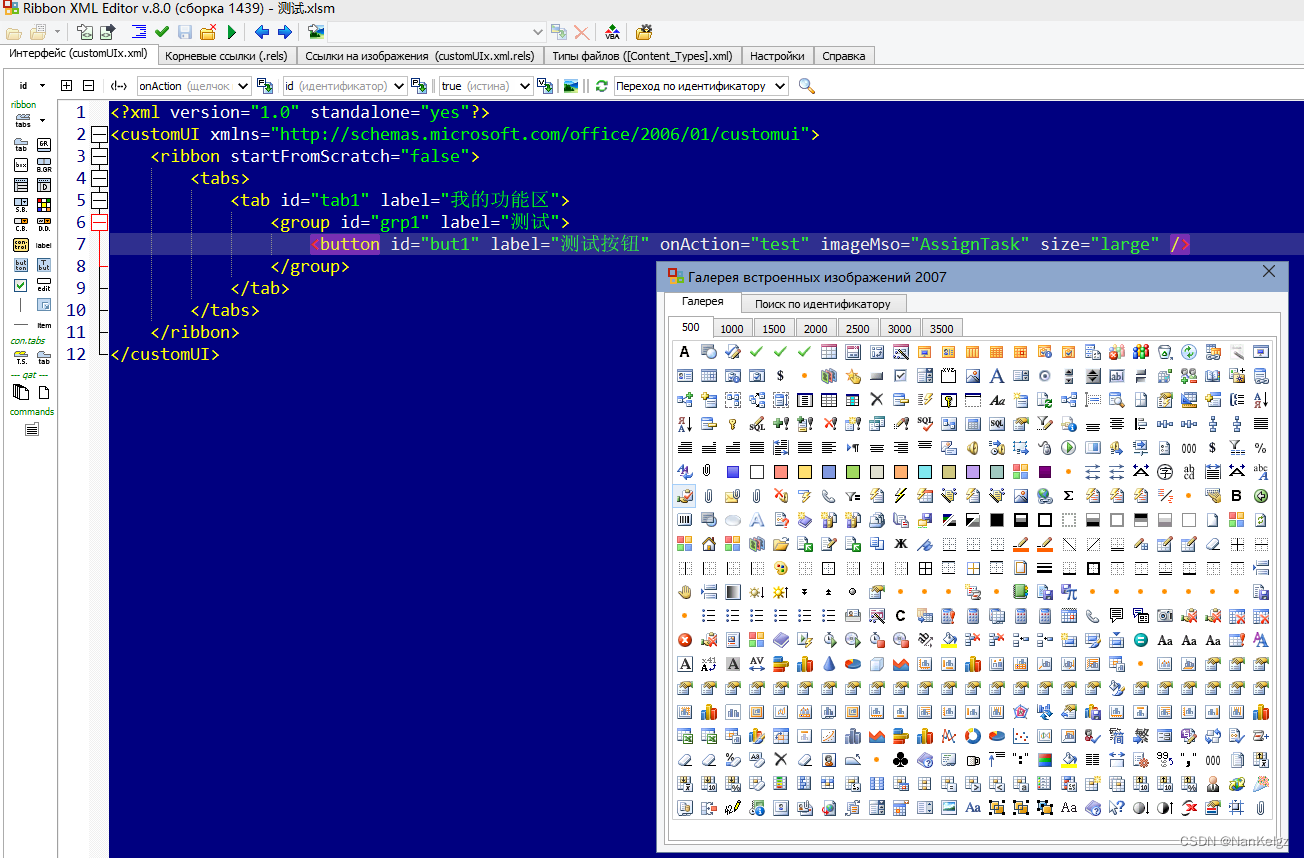The width and height of the screenshot is (1304, 858).
Task: Insert a checkBox snippet from the left sidebar
Action: point(21,285)
